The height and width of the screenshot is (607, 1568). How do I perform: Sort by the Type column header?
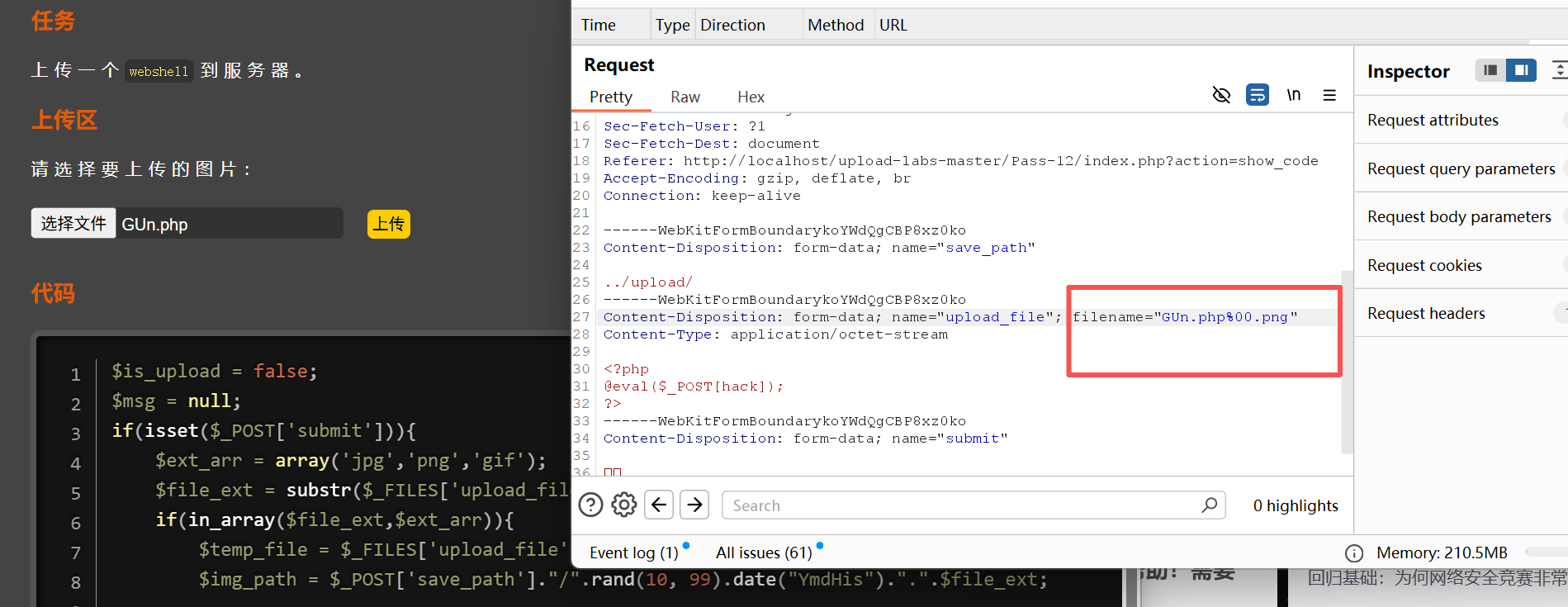(673, 25)
